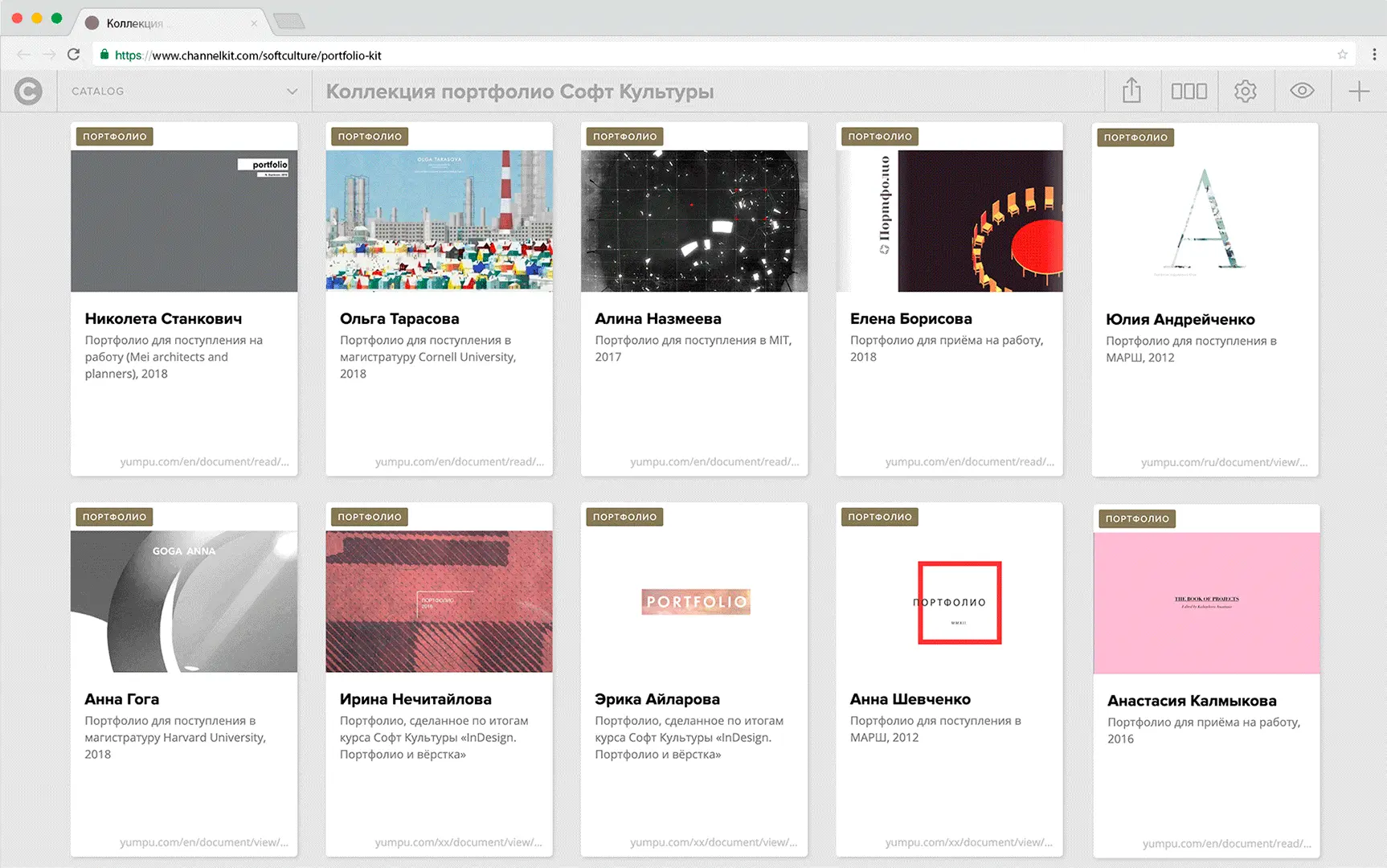
Task: Click the browser reload icon
Action: (73, 54)
